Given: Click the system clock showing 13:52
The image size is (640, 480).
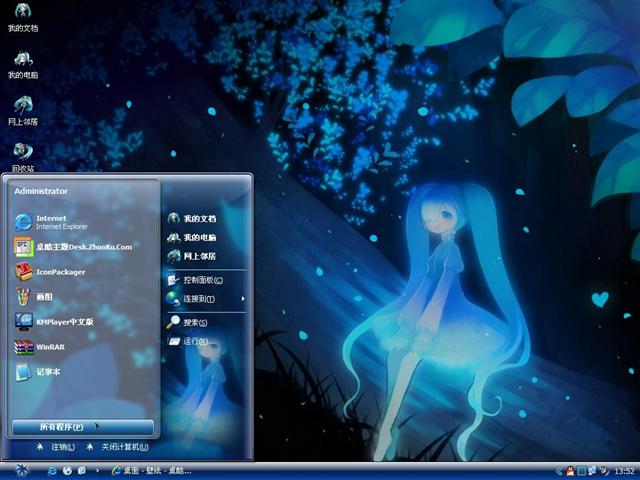Looking at the screenshot, I should click(624, 470).
